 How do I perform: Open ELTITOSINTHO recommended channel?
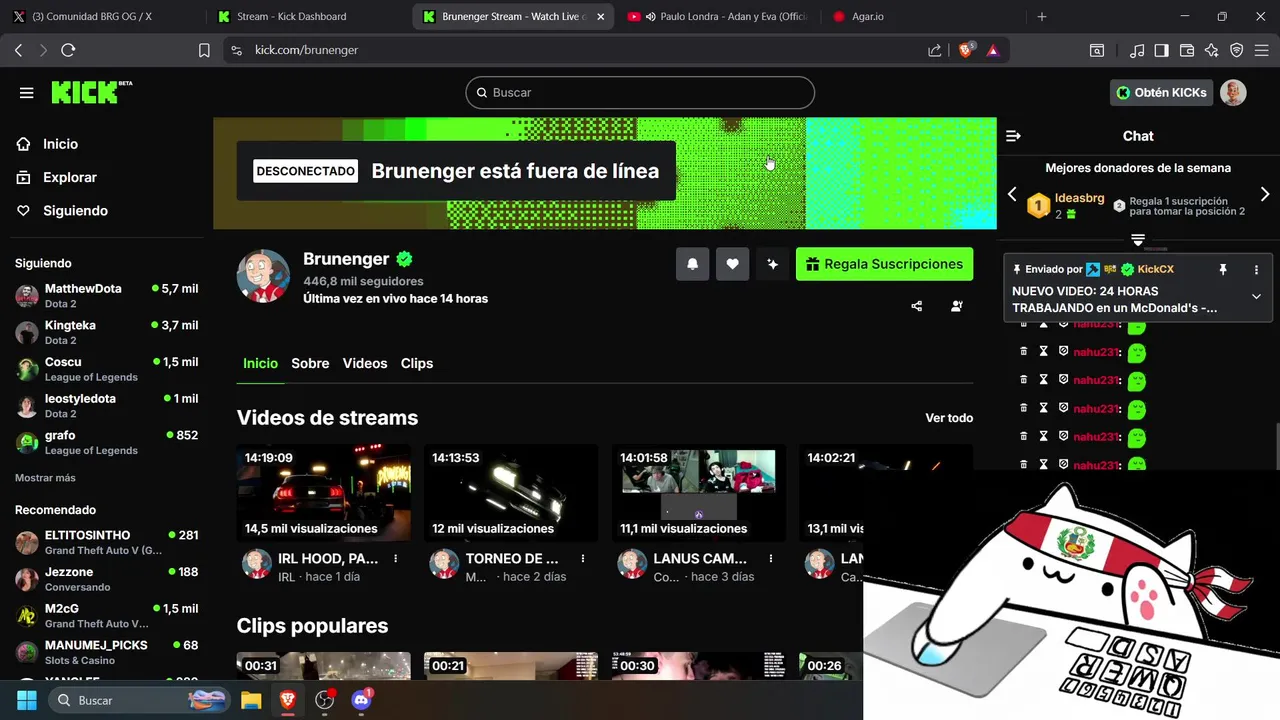tap(106, 543)
